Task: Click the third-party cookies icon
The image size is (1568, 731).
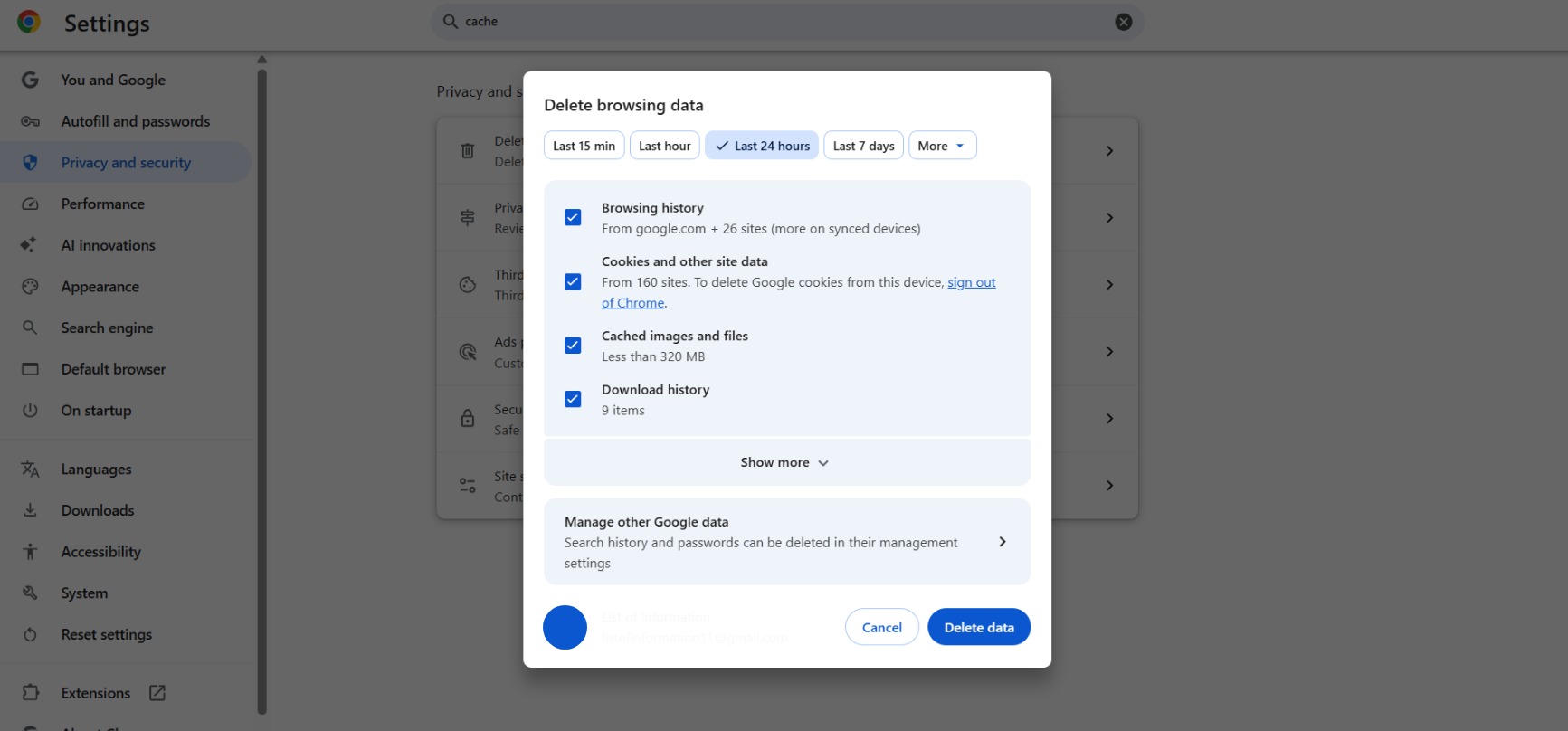Action: [x=468, y=285]
